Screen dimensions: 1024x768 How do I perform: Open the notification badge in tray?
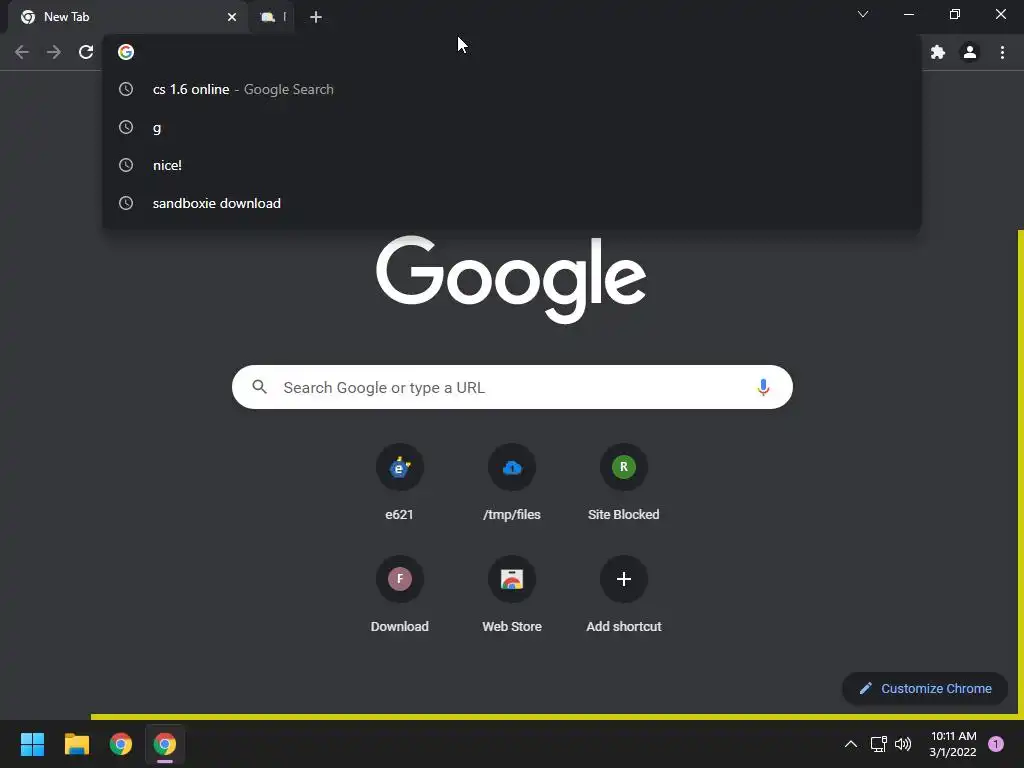click(x=996, y=744)
